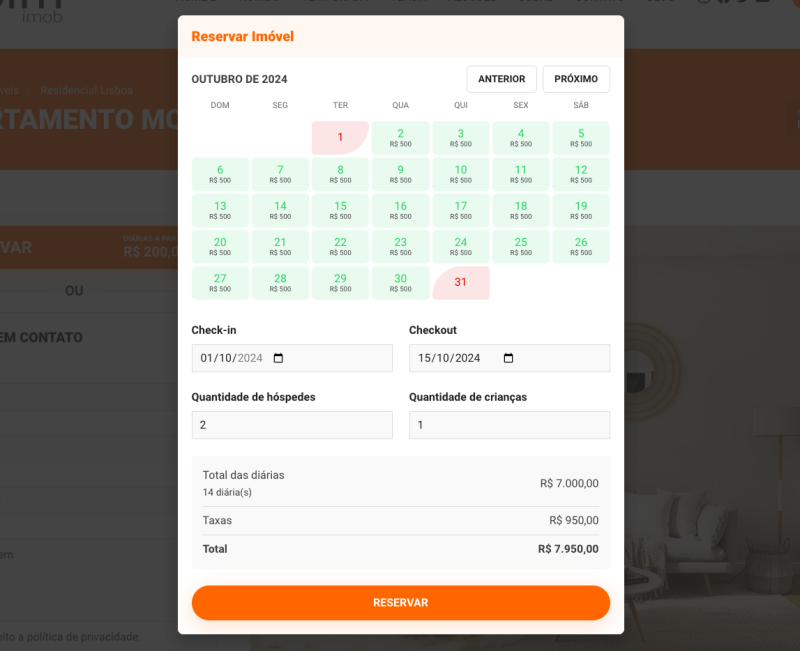Select day 2 priced R$ 500
Screen dimensions: 800x651
[400, 138]
